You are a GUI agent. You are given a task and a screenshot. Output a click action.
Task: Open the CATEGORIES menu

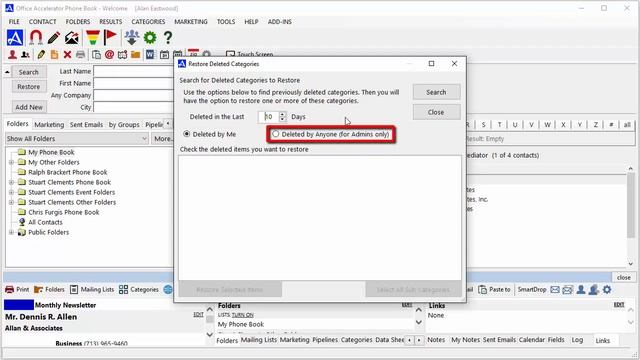tap(148, 22)
